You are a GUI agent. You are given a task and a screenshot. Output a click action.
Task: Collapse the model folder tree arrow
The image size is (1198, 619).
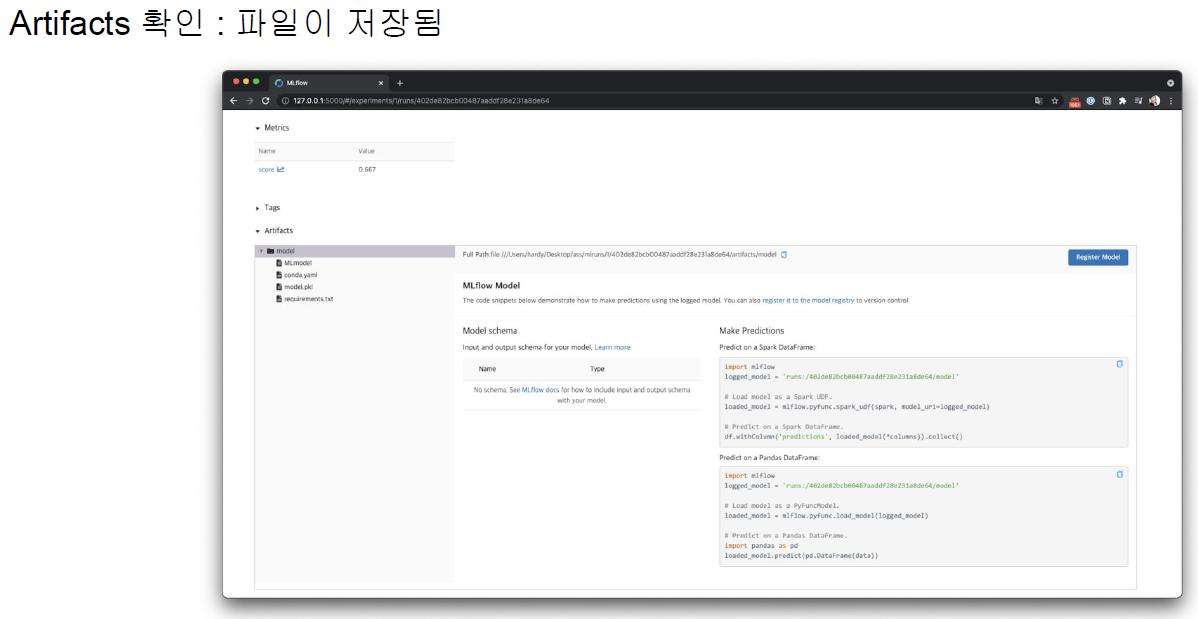(261, 251)
